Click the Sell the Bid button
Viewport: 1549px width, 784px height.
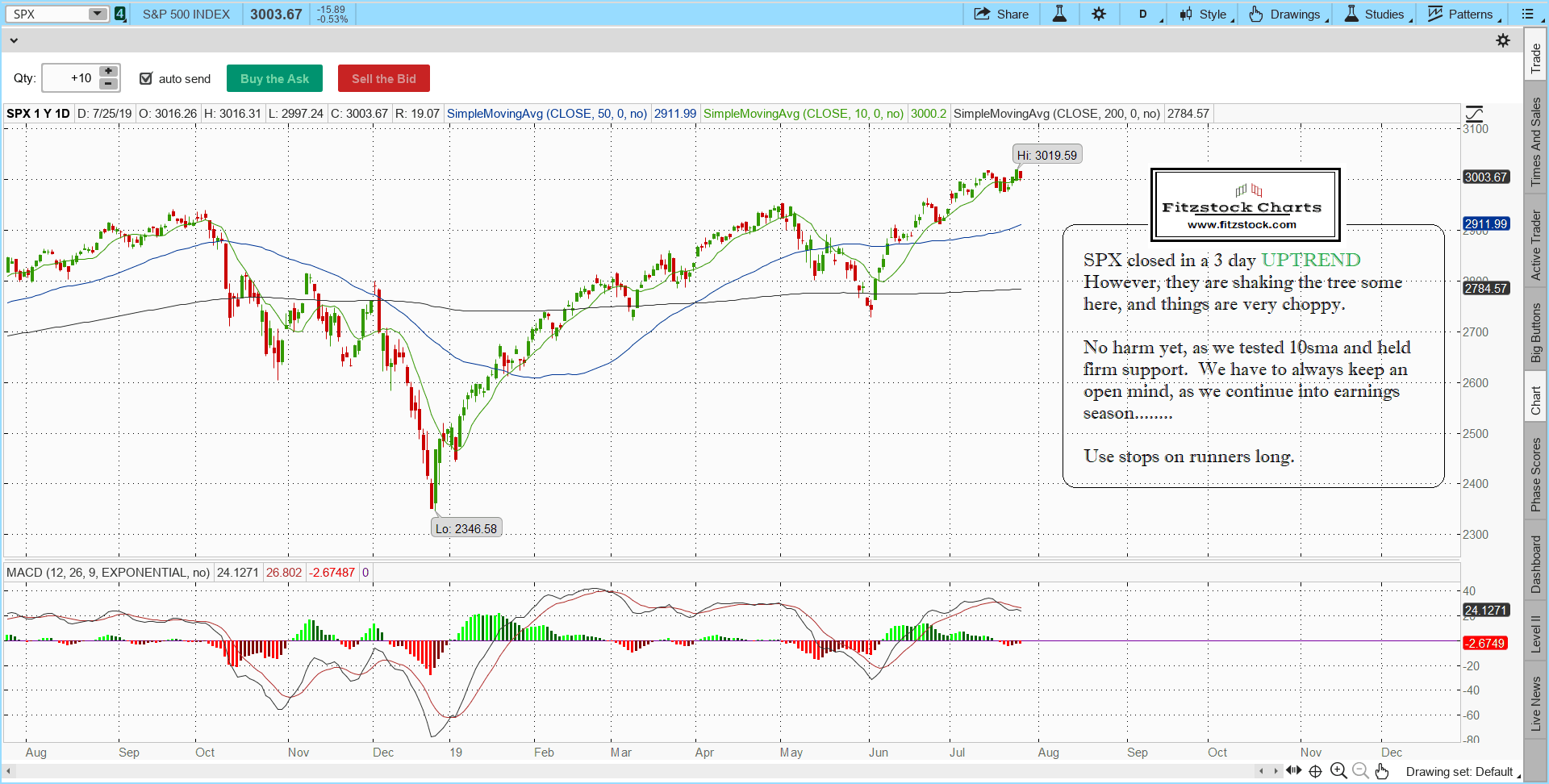coord(383,78)
